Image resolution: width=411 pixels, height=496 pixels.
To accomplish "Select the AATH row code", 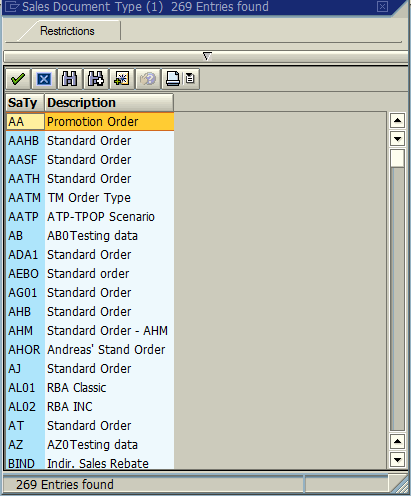I will [x=24, y=179].
